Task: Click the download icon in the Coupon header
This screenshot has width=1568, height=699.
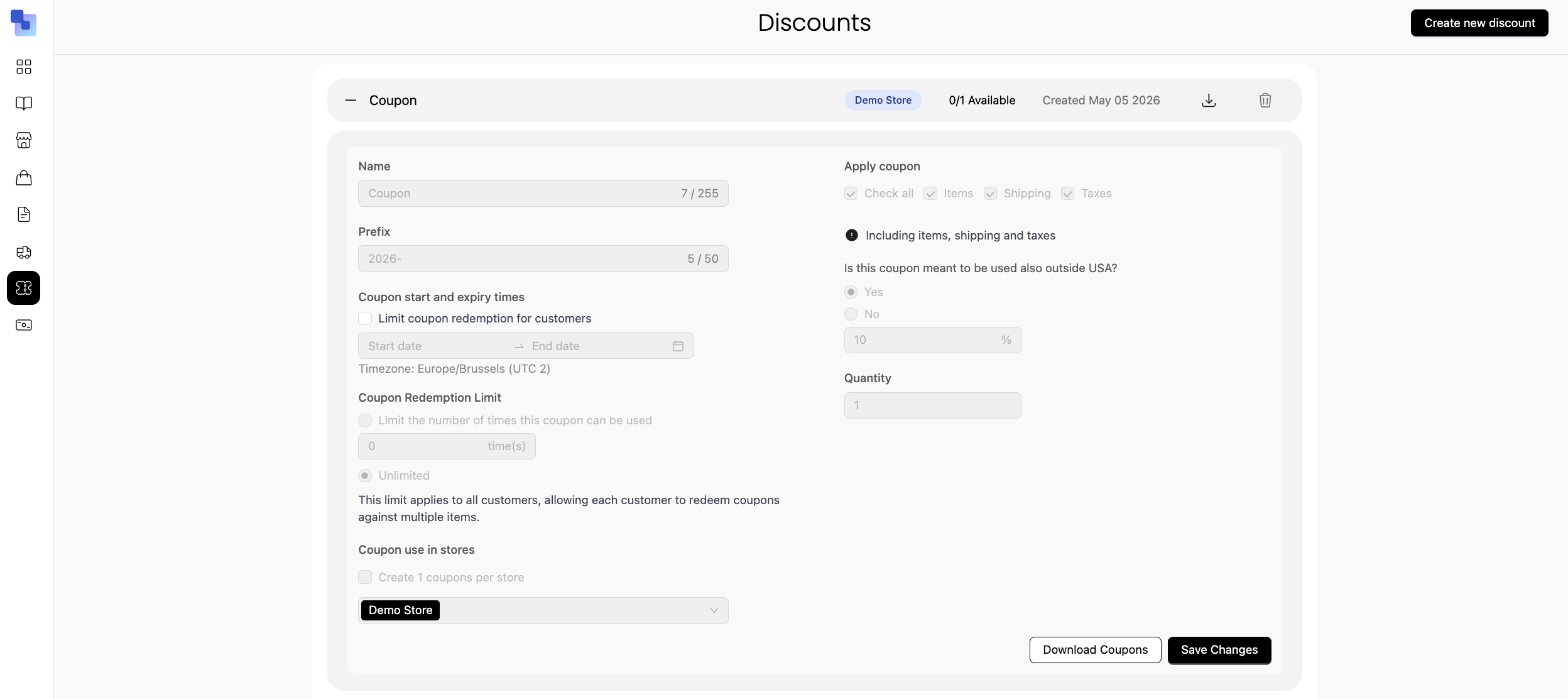Action: [x=1209, y=101]
